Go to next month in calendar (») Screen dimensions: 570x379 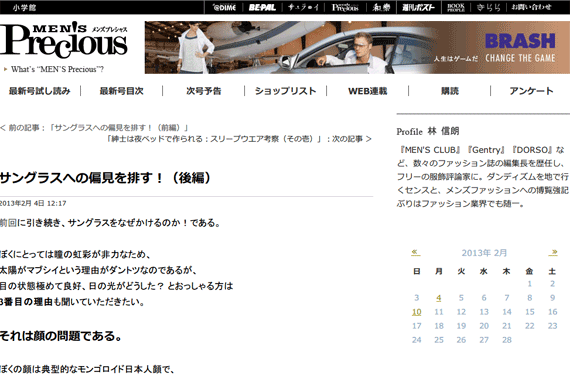point(553,253)
